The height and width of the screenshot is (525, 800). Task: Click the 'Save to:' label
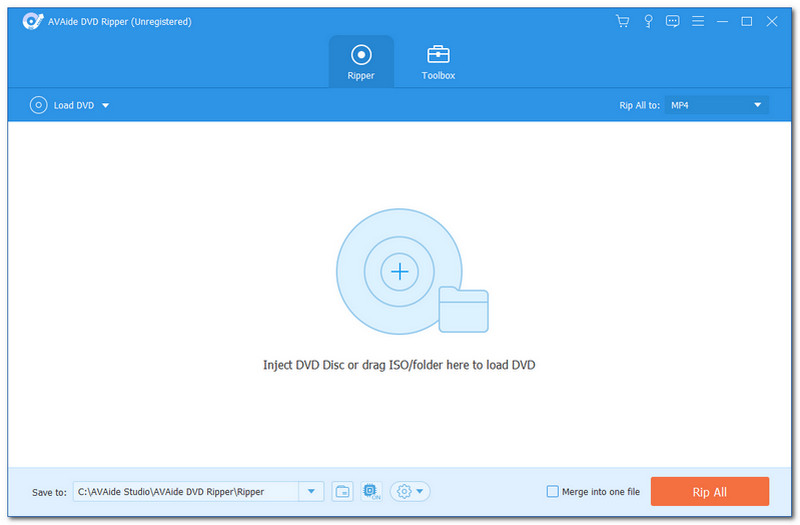click(x=49, y=492)
